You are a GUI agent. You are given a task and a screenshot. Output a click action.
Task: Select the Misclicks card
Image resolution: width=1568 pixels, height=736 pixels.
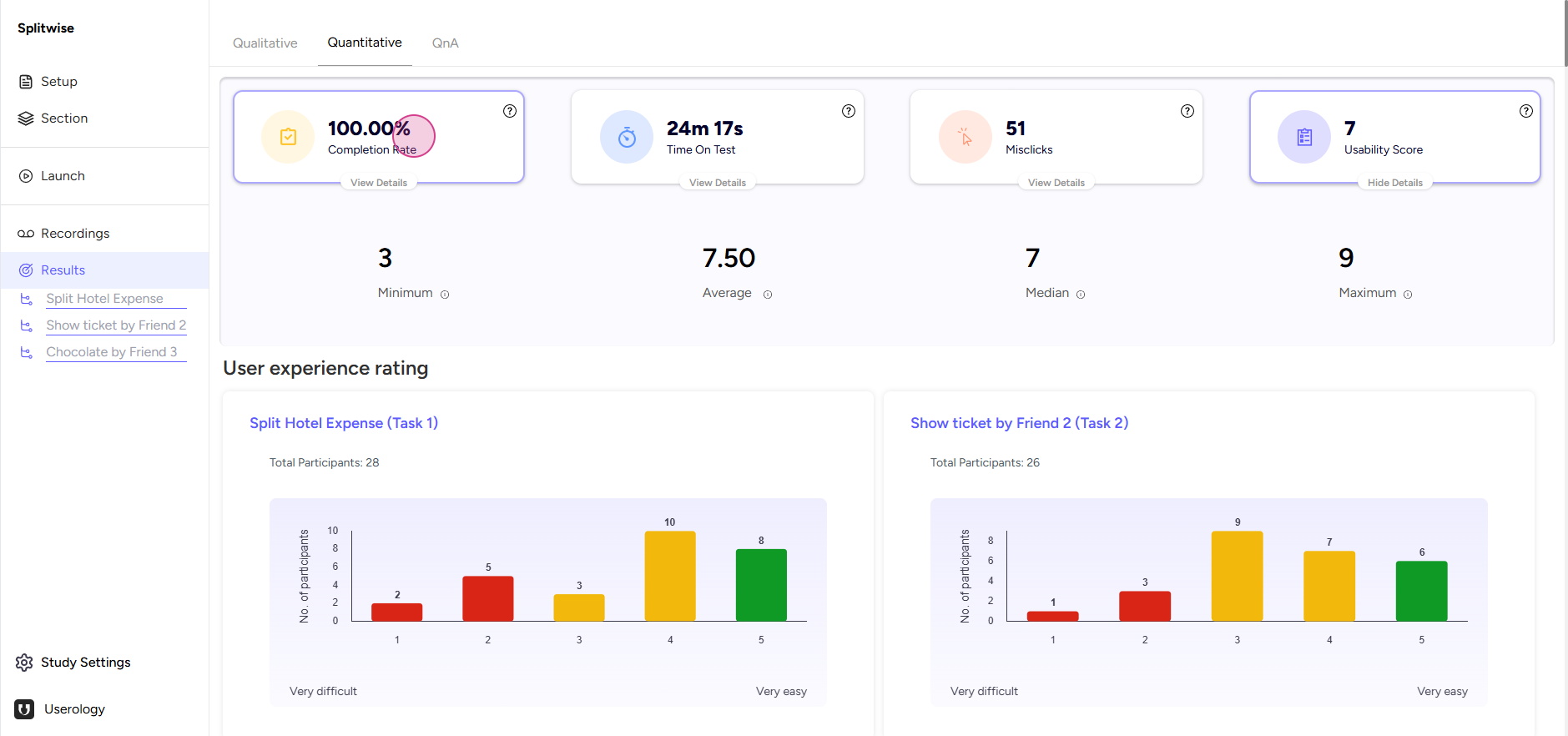(x=1056, y=137)
